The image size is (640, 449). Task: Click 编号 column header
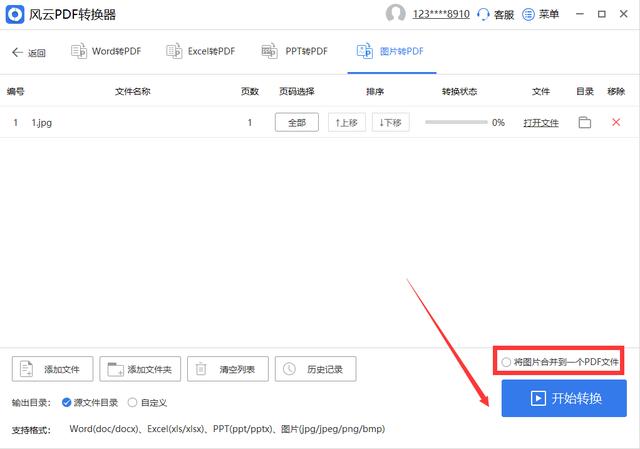click(16, 91)
